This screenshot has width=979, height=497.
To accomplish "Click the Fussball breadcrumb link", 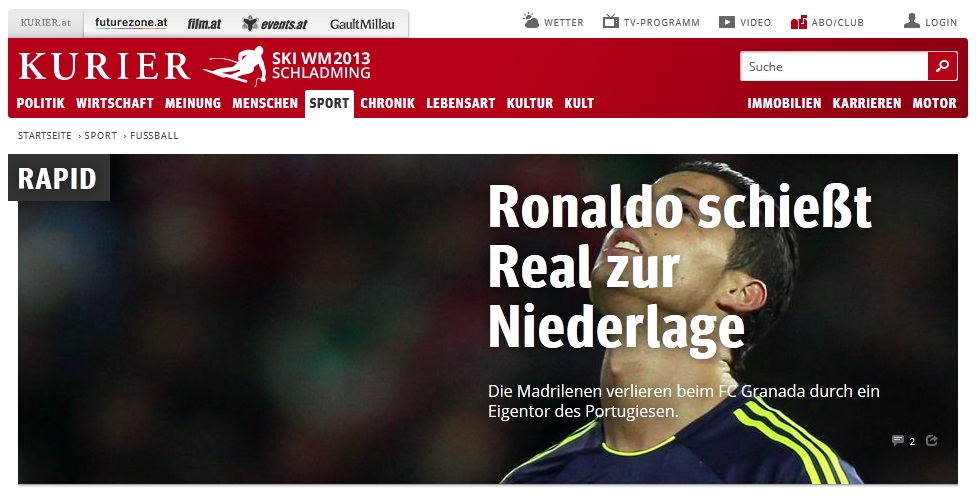I will [x=154, y=135].
